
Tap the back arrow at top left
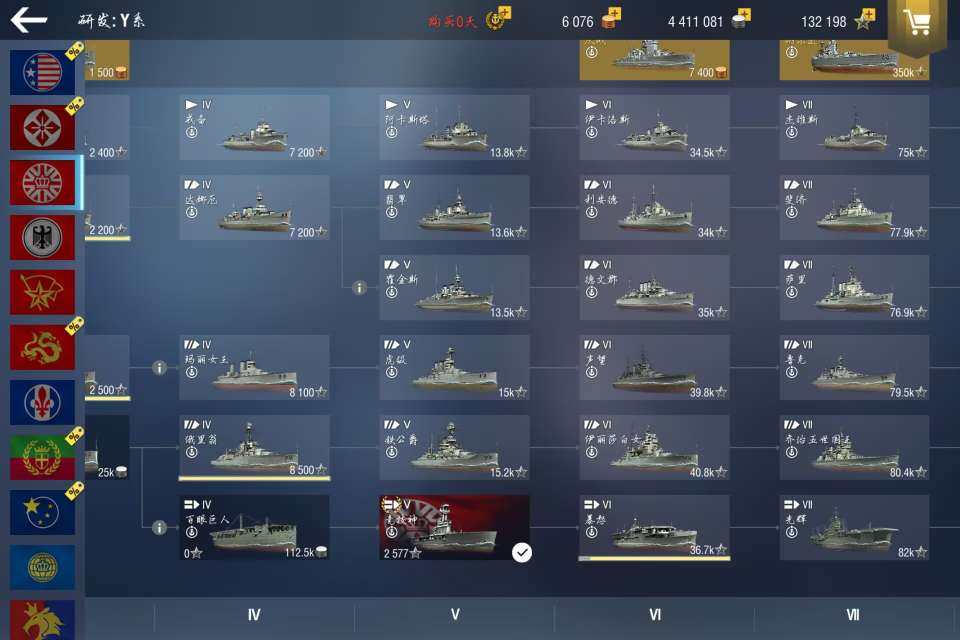pyautogui.click(x=29, y=20)
